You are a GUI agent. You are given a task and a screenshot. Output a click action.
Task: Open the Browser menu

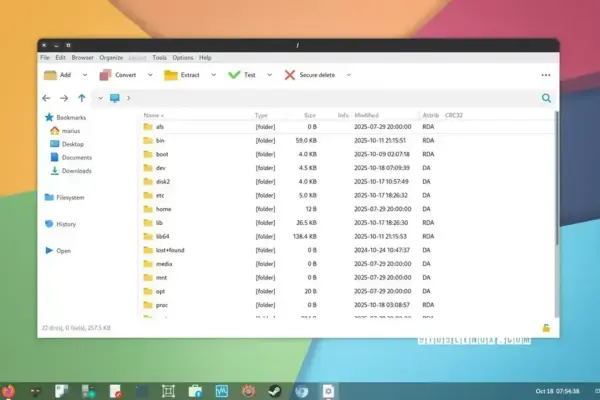[x=83, y=58]
